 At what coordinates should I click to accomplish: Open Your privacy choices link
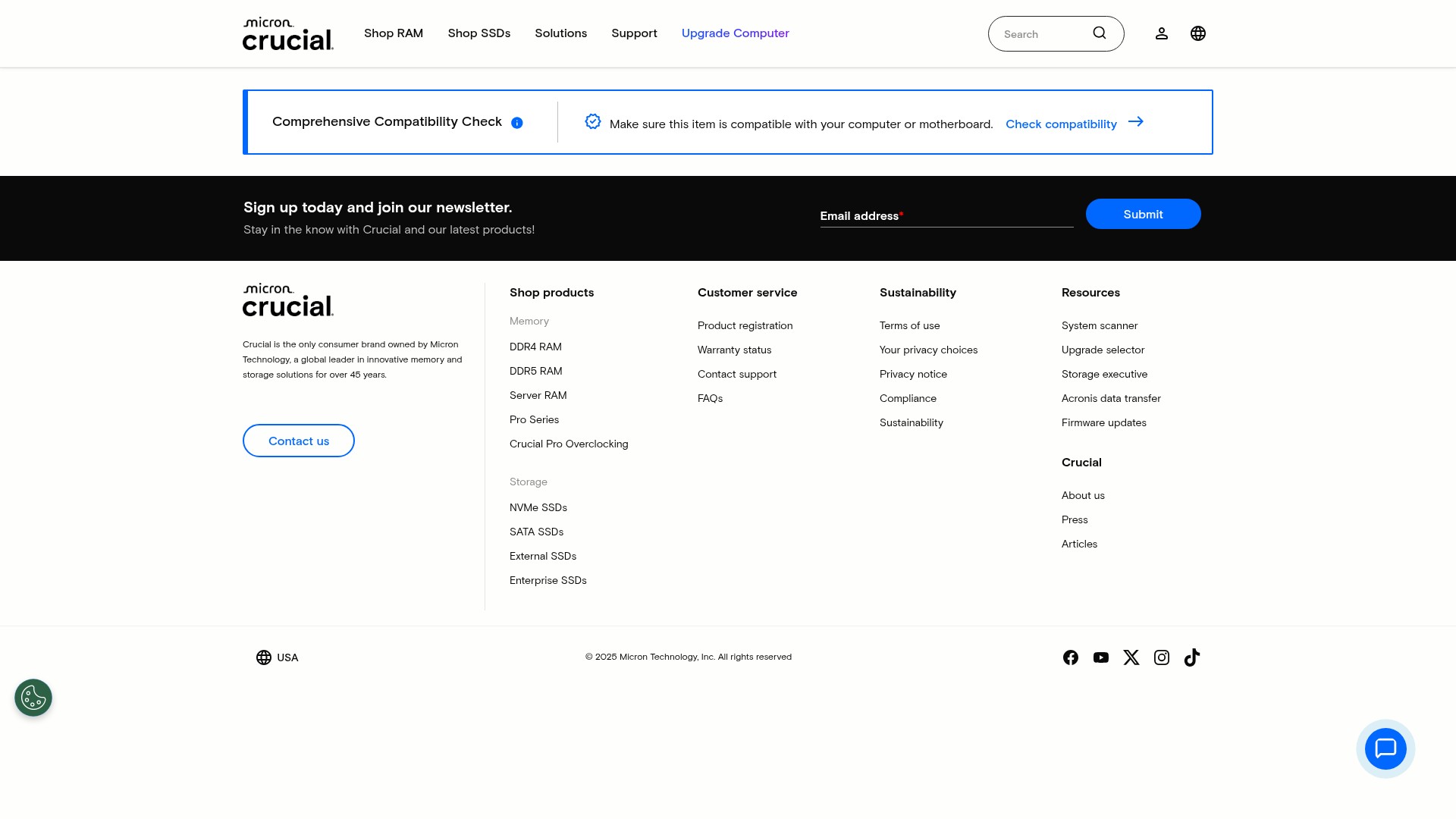pos(929,350)
